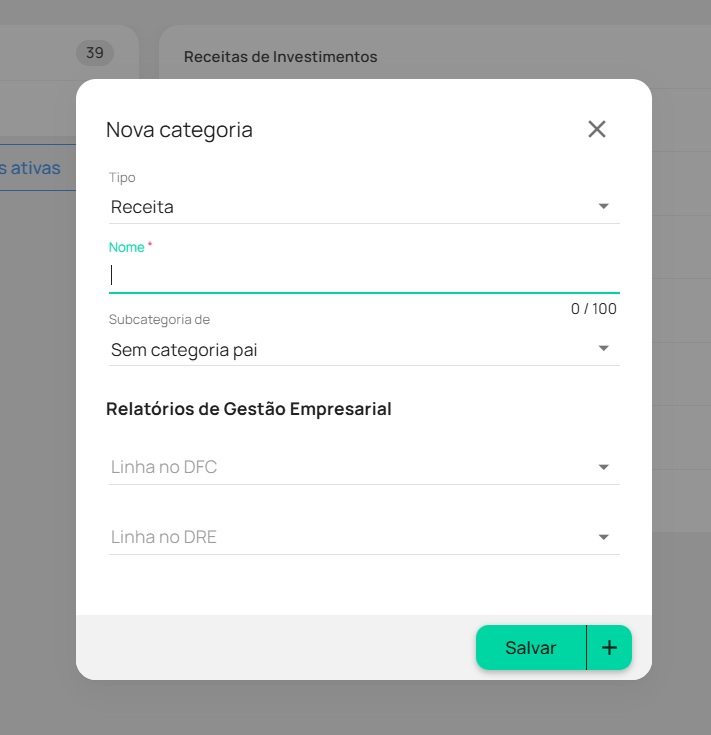Image resolution: width=711 pixels, height=735 pixels.
Task: Click the Relatórios de Gestão Empresarial heading
Action: (248, 409)
